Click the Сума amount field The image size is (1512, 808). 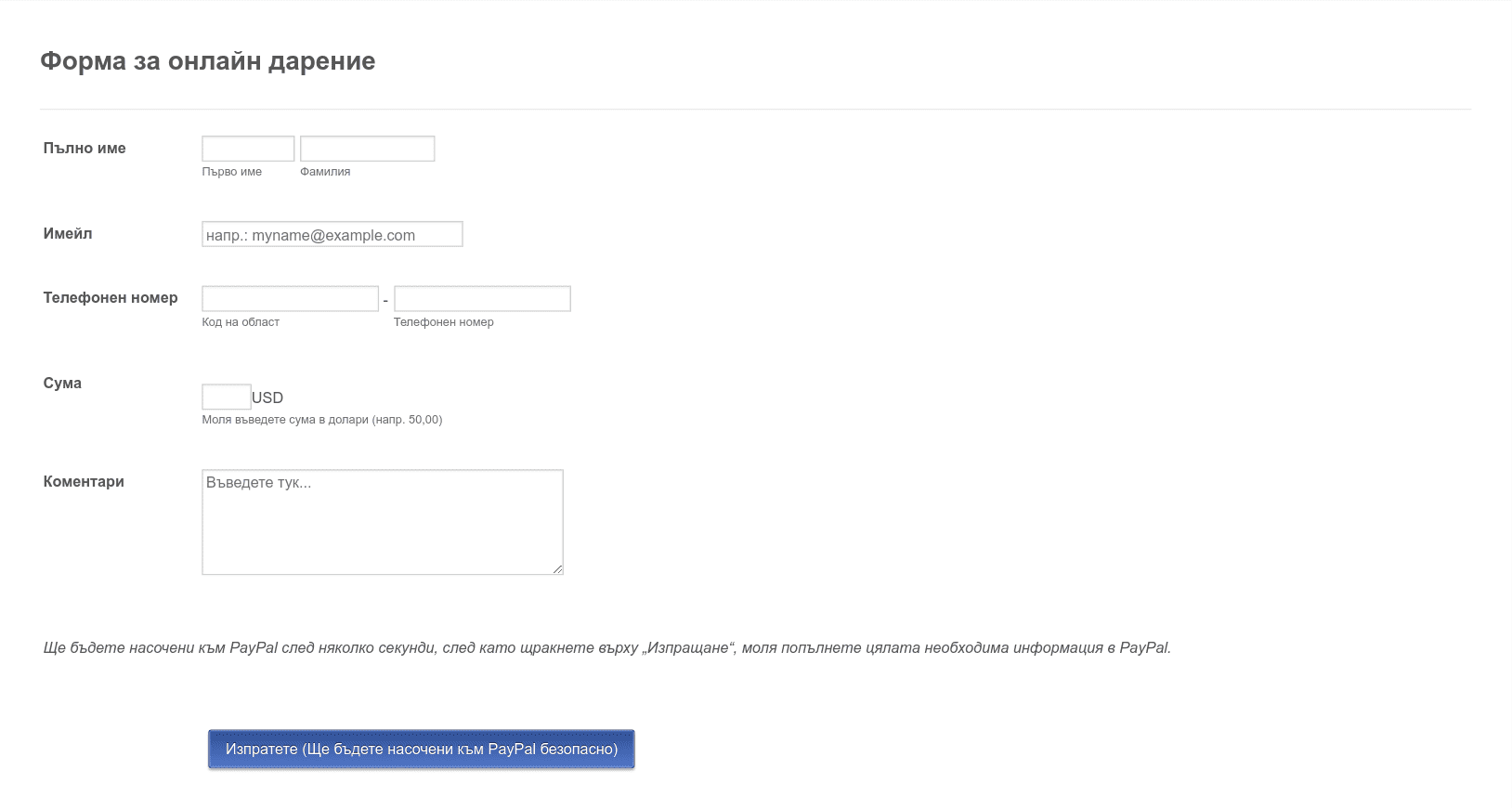click(227, 397)
